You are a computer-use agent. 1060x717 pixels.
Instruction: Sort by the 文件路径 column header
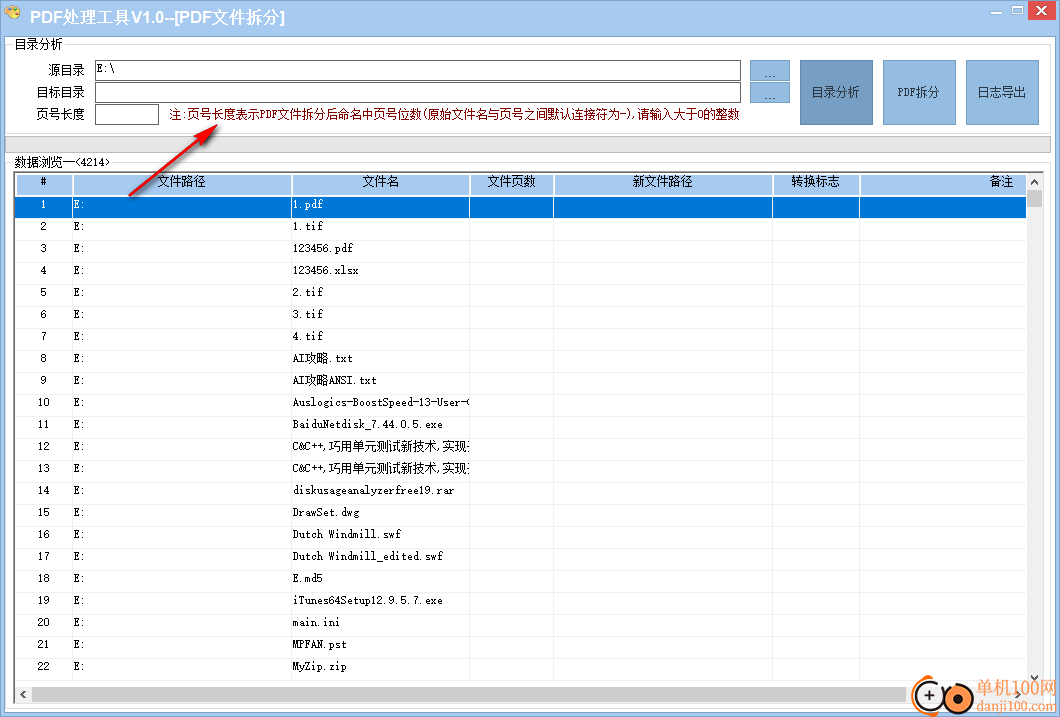point(182,182)
